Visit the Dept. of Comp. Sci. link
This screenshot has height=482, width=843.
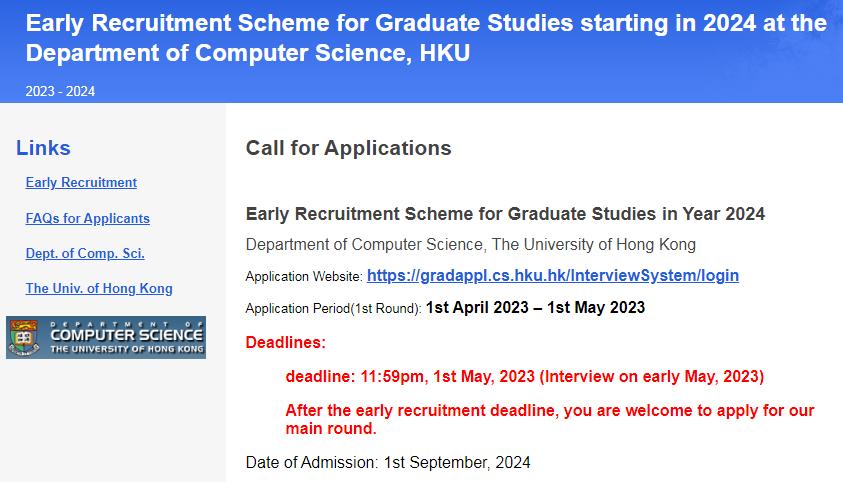(x=85, y=253)
